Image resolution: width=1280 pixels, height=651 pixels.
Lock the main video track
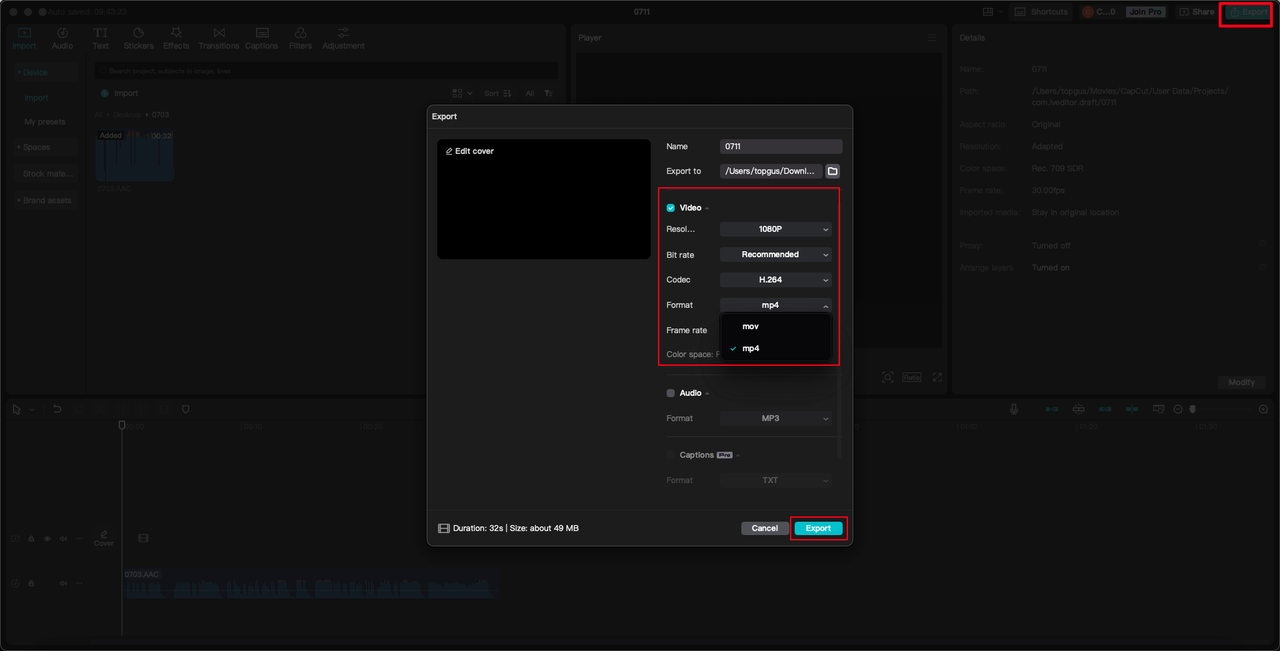[31, 539]
